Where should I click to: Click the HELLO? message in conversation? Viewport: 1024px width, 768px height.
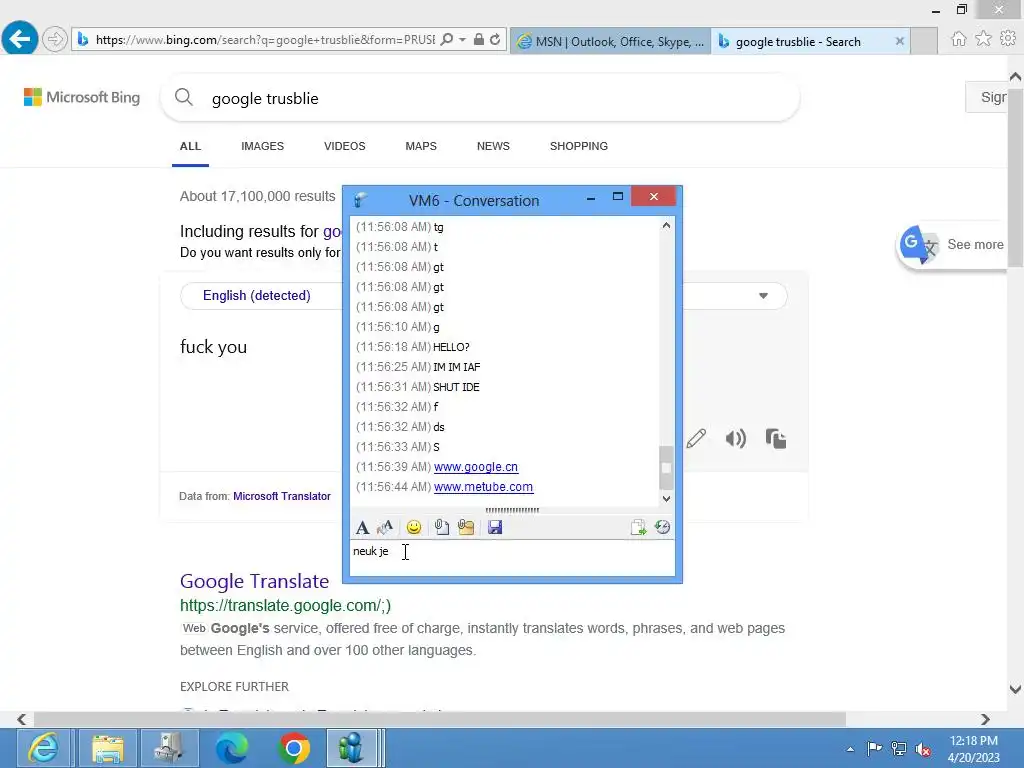(451, 347)
